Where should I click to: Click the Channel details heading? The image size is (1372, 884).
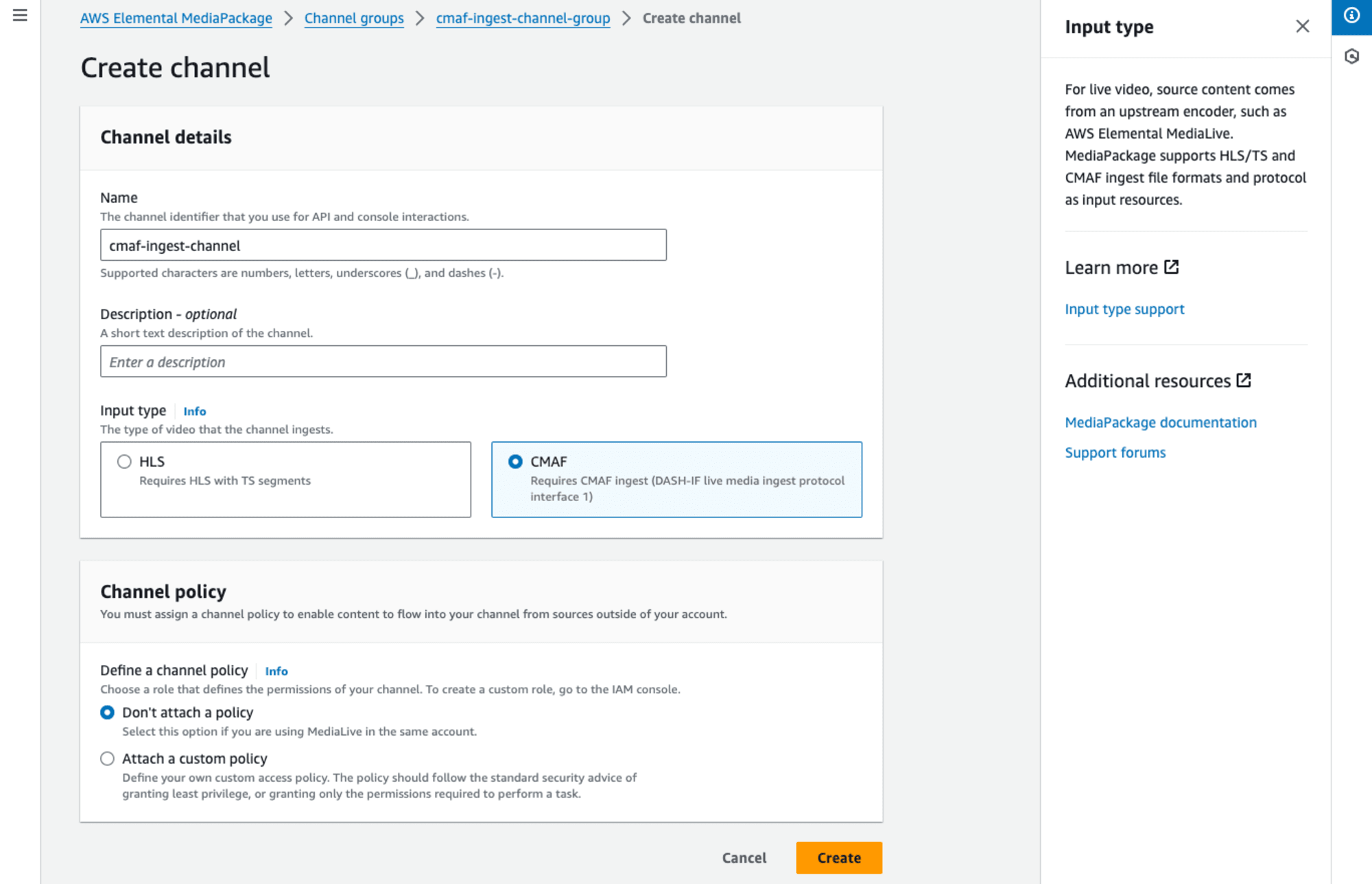tap(166, 137)
